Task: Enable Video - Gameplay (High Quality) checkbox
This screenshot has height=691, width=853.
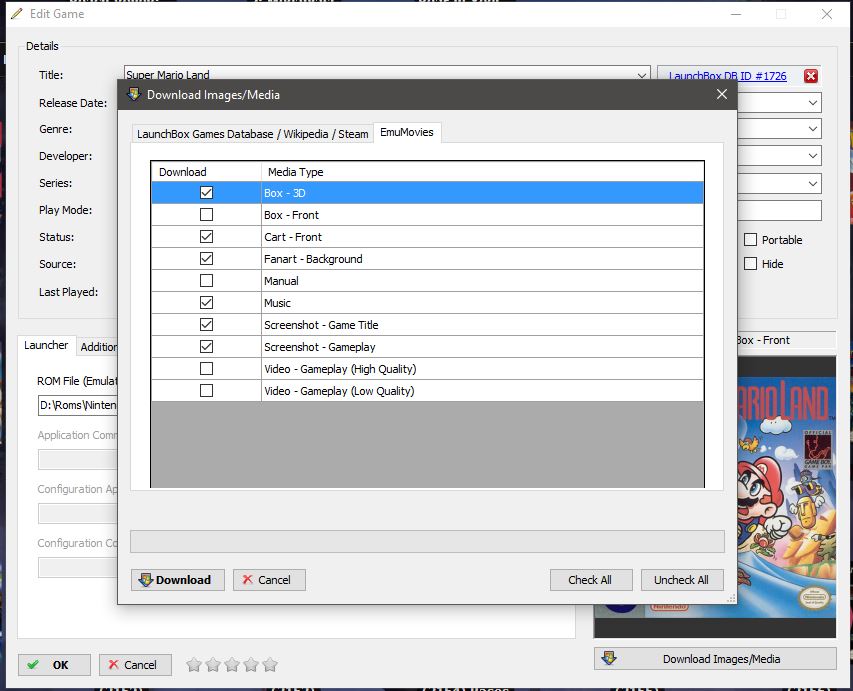Action: click(206, 369)
